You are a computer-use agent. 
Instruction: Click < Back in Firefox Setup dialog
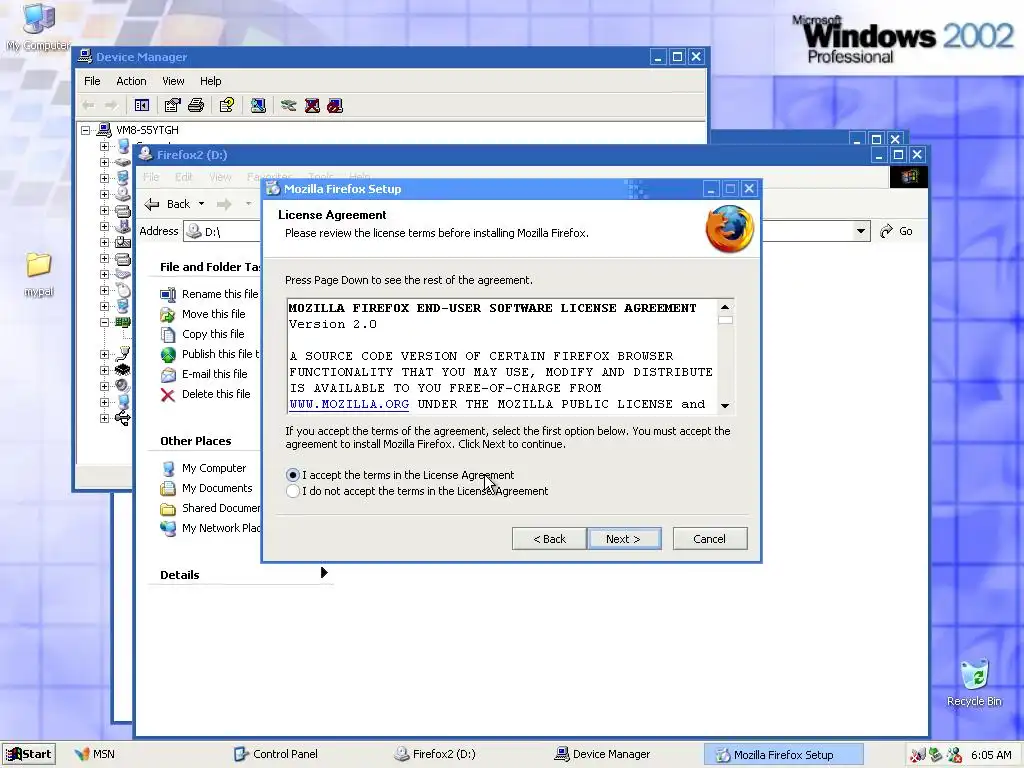click(x=549, y=539)
